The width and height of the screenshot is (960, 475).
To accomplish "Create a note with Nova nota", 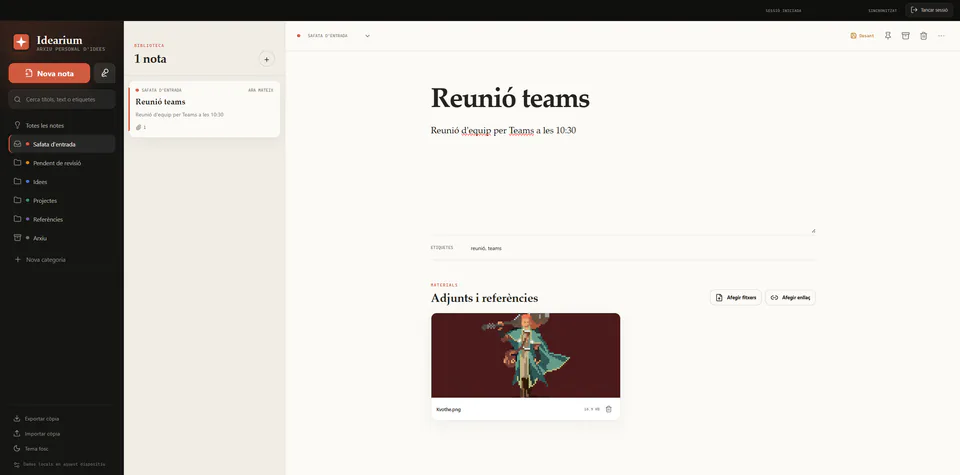I will point(49,73).
